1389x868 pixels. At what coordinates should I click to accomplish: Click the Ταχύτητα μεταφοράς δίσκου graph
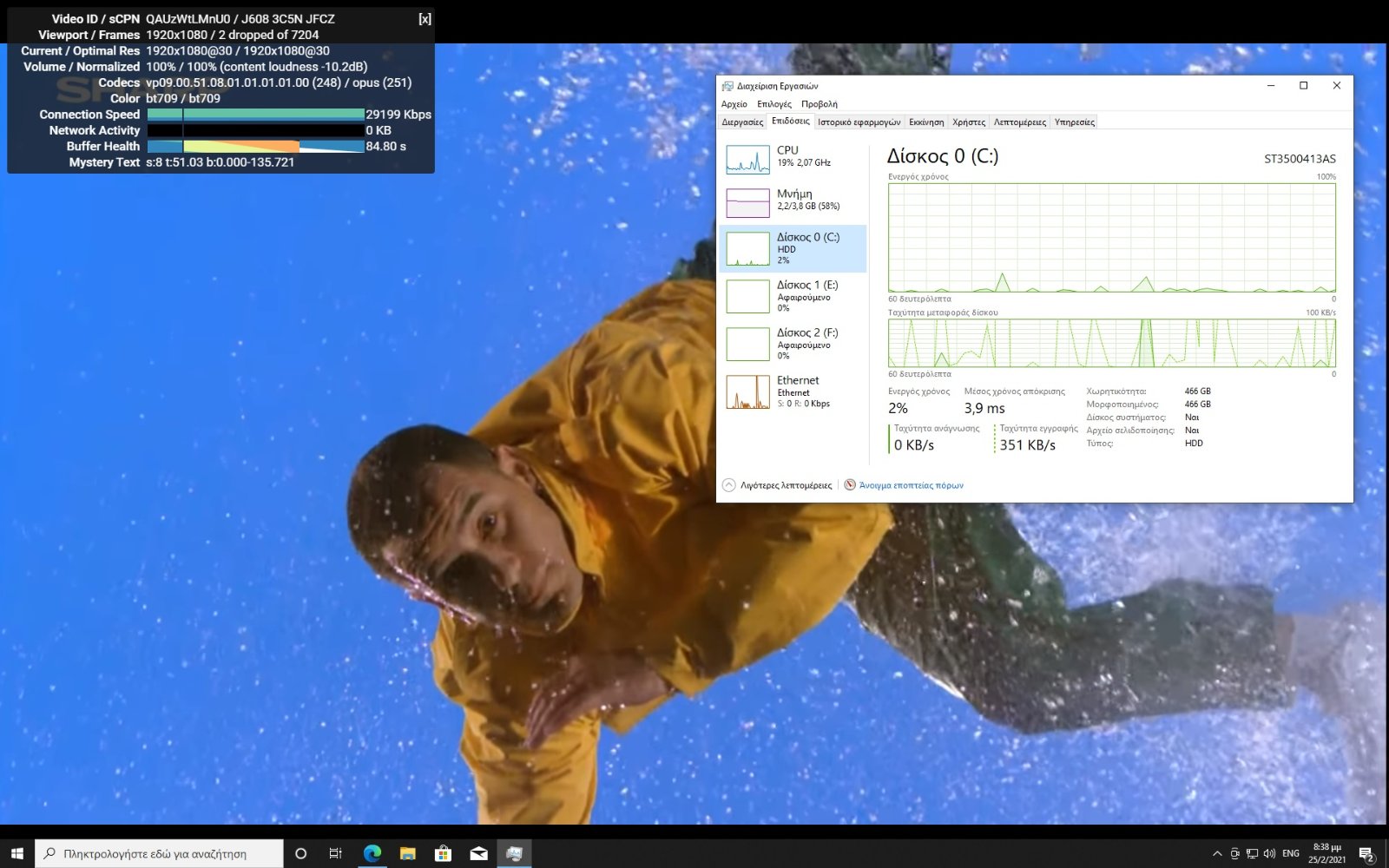(1112, 343)
